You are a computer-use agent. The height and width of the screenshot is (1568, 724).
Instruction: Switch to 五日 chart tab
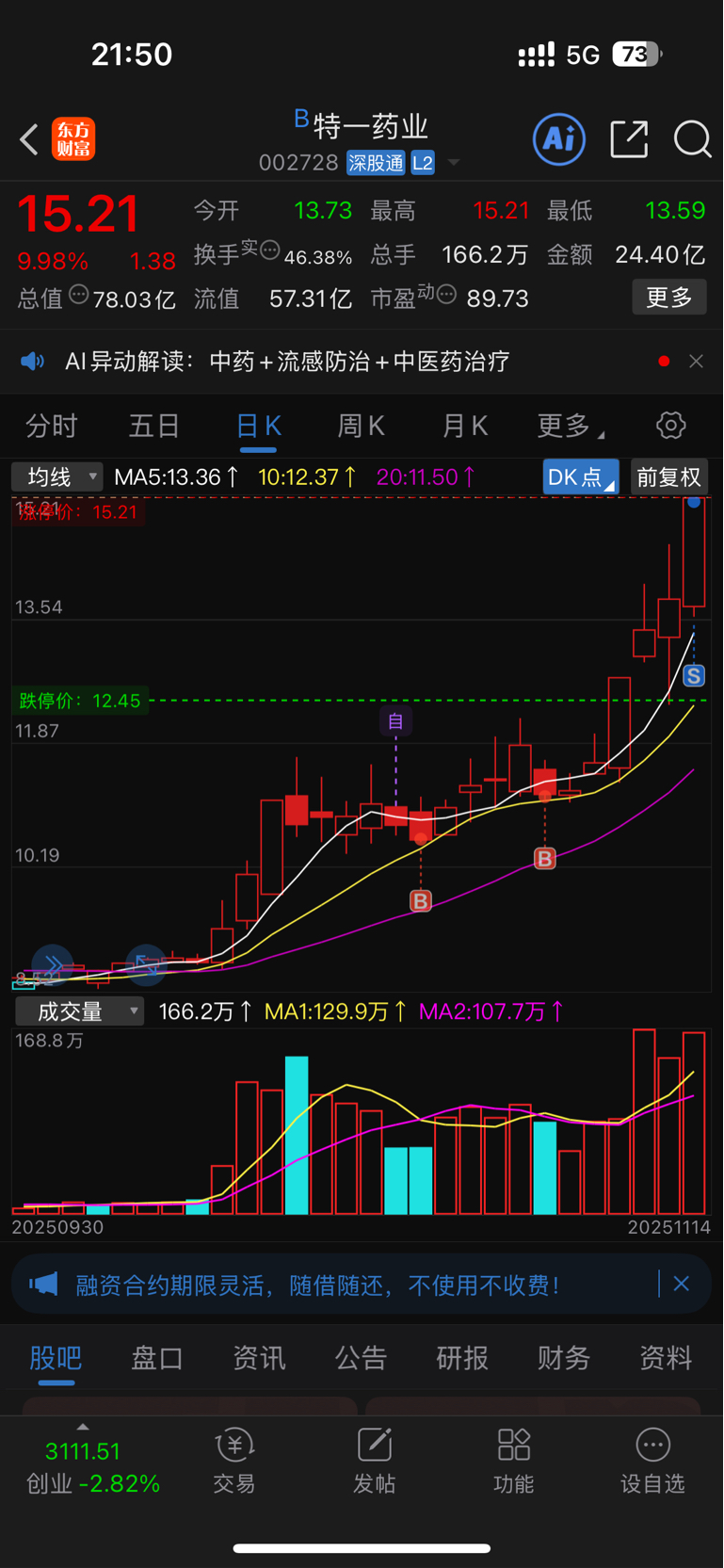click(154, 427)
